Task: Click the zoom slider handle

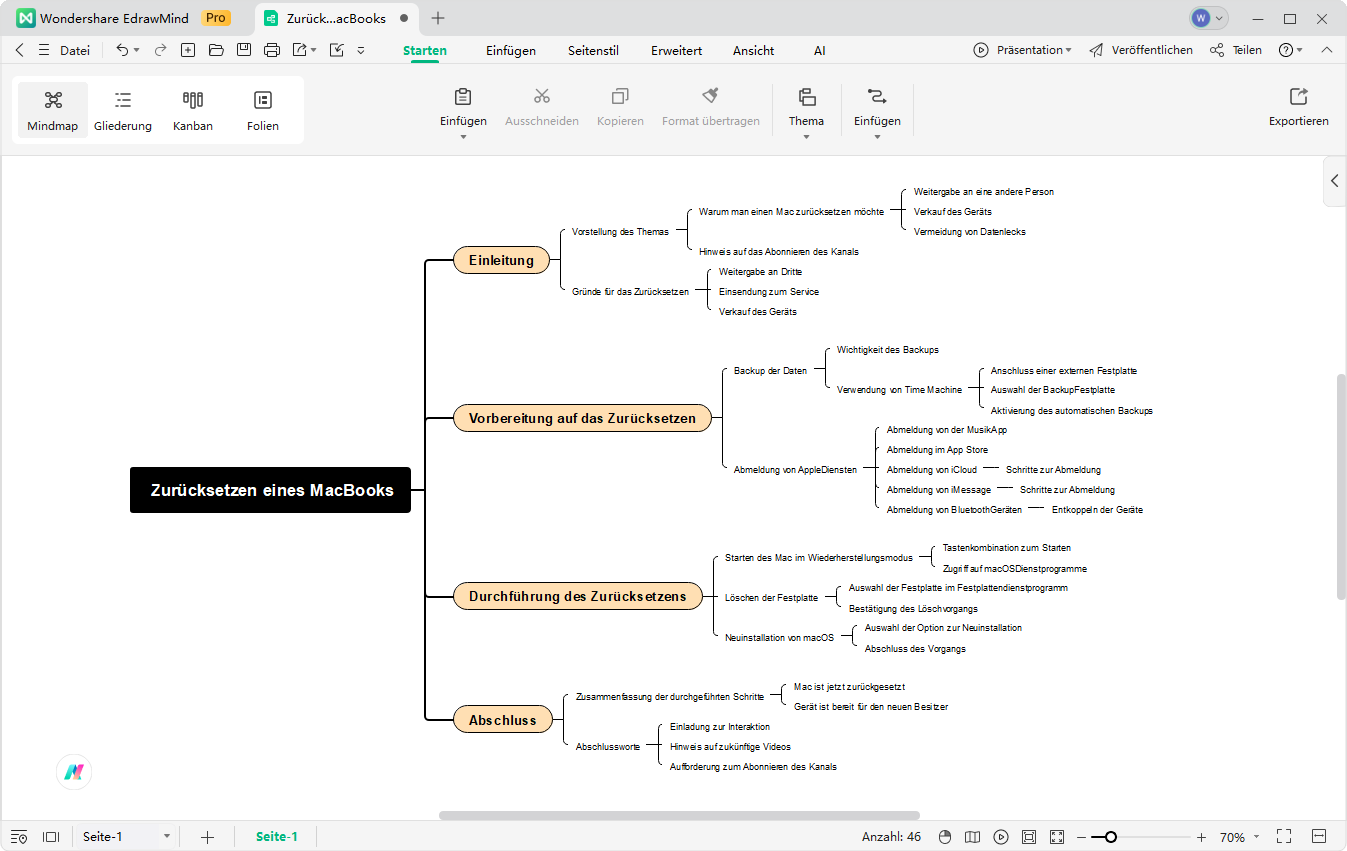Action: tap(1111, 837)
